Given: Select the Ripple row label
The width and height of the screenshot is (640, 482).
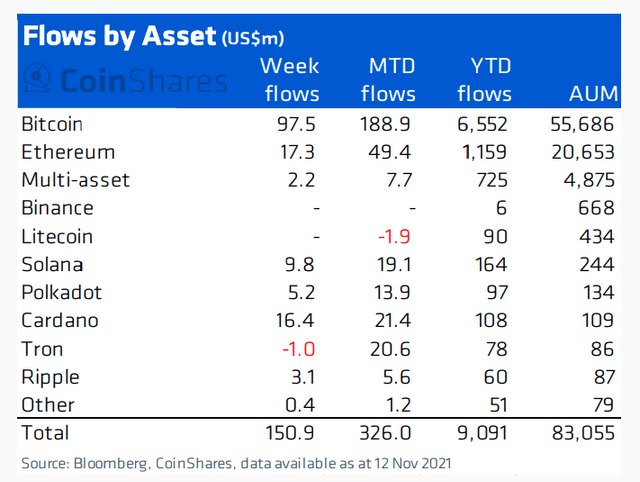Looking at the screenshot, I should click(x=50, y=377).
